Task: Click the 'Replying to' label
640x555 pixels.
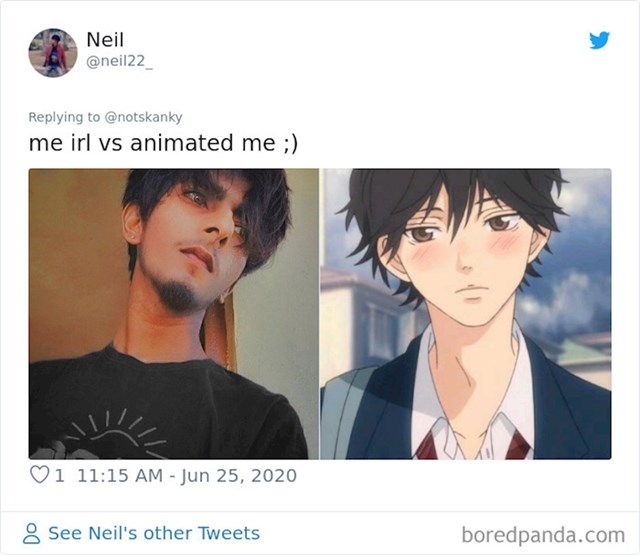Action: 64,117
